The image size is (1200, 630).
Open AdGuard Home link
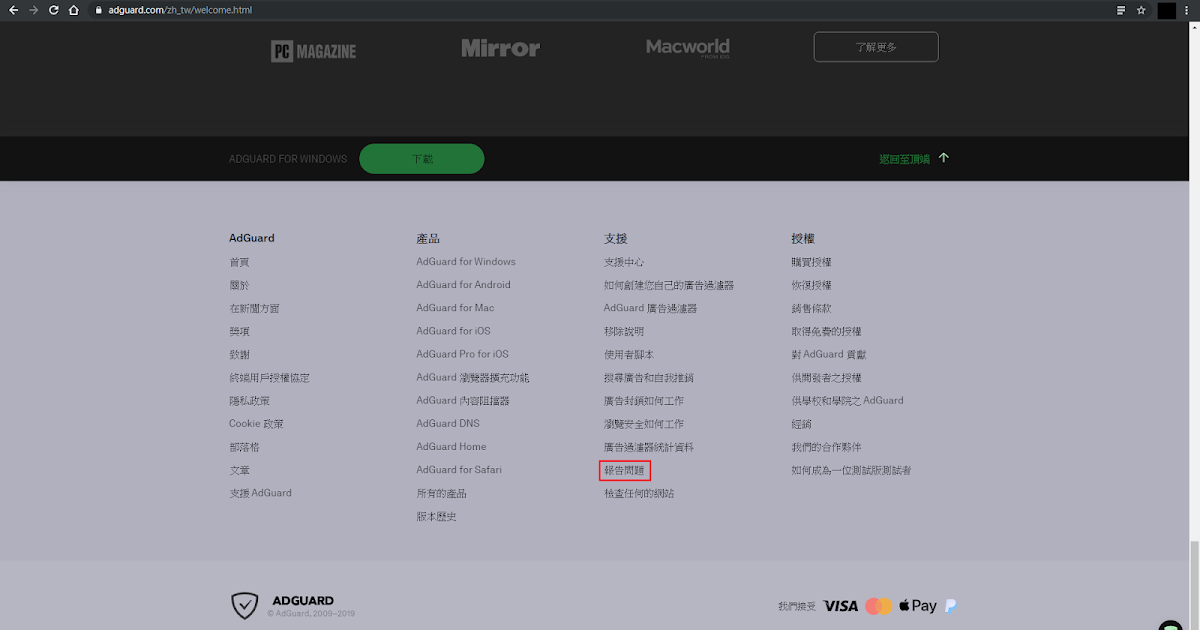pyautogui.click(x=451, y=447)
